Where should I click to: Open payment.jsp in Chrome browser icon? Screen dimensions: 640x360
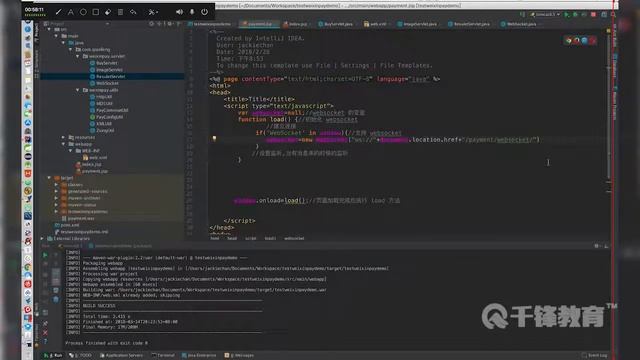coord(569,40)
